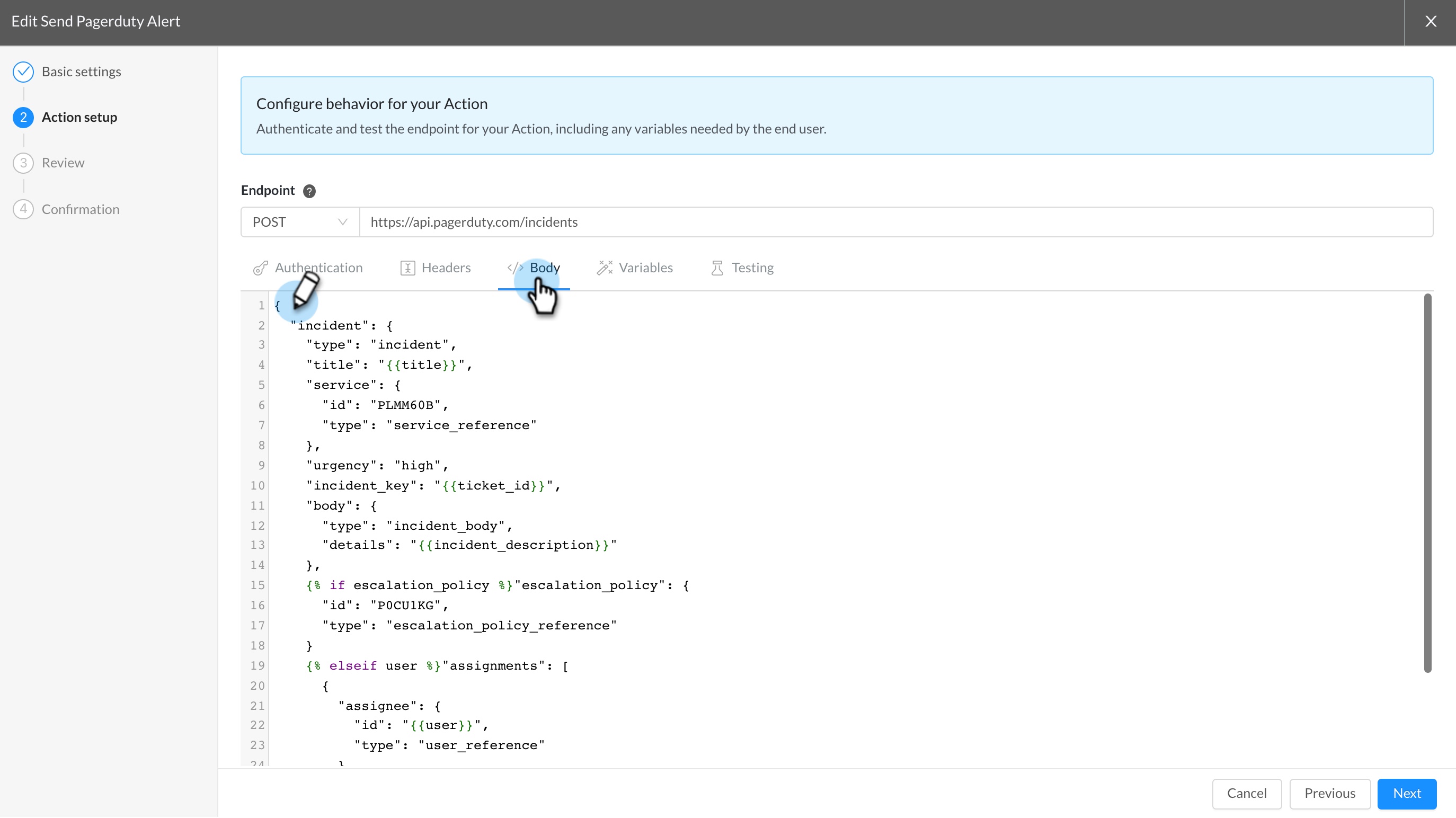Image resolution: width=1456 pixels, height=818 pixels.
Task: Click the Variables magic wand icon
Action: click(604, 268)
